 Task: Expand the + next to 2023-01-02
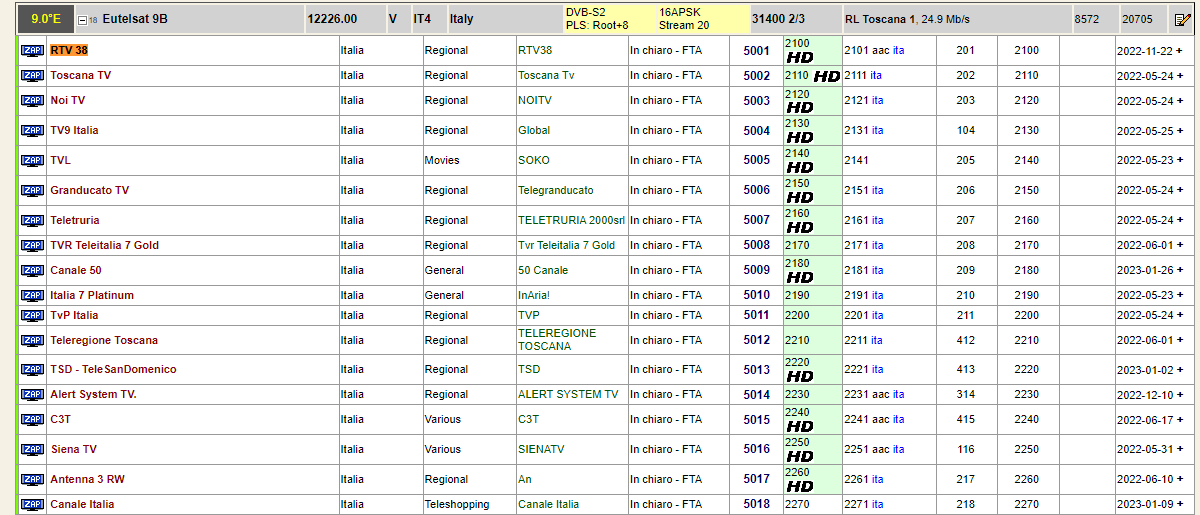(1178, 369)
